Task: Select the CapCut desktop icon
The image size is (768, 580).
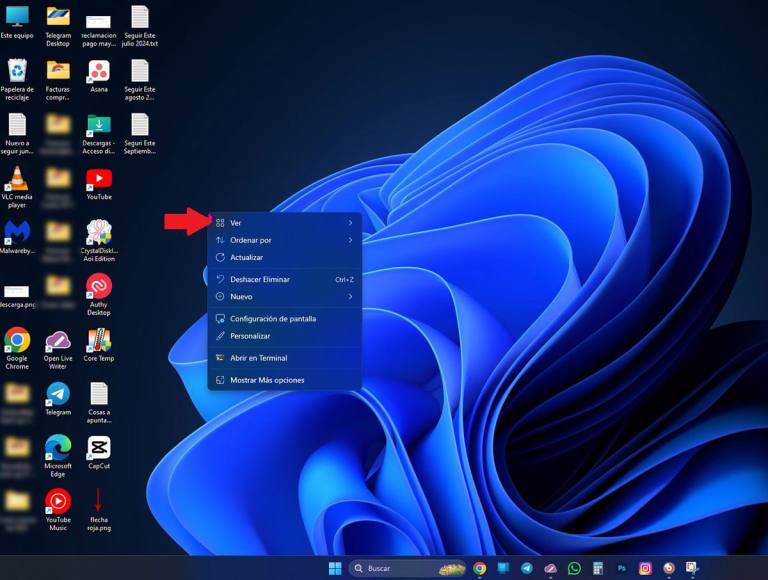Action: pos(99,453)
